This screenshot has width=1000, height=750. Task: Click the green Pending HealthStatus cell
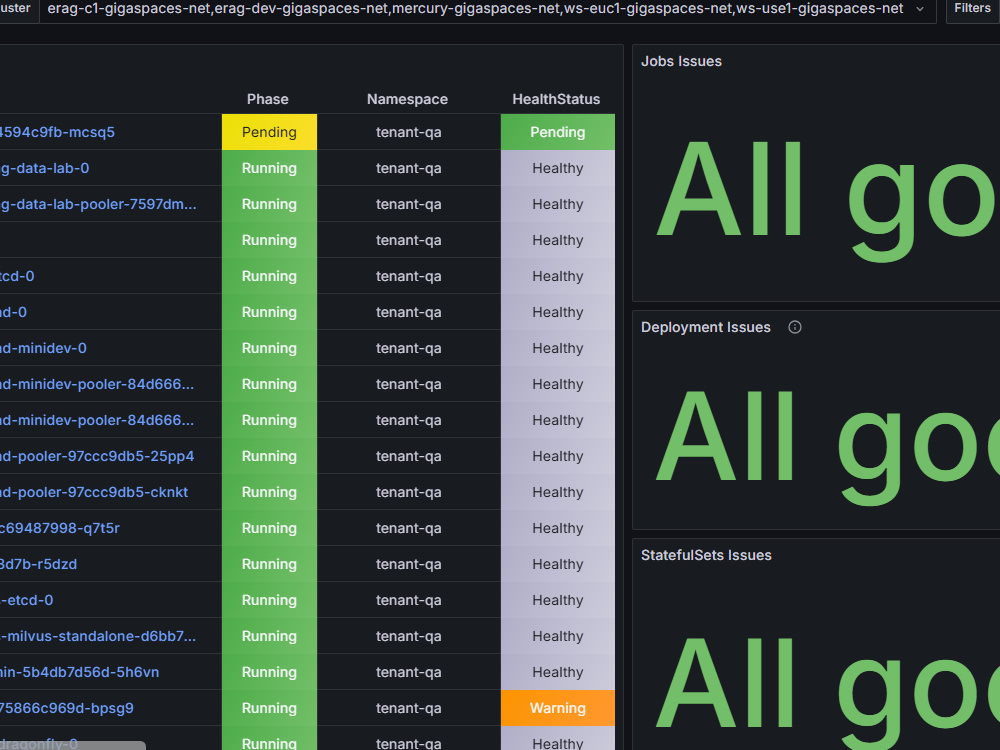pyautogui.click(x=557, y=132)
